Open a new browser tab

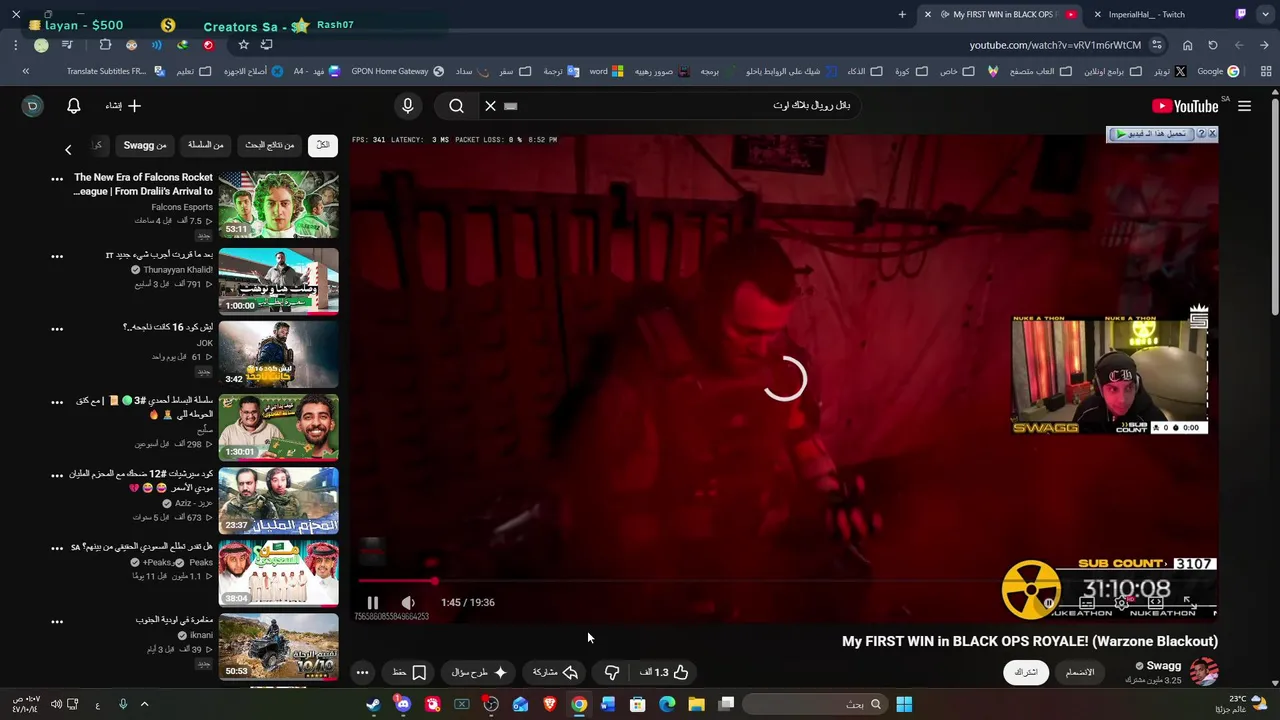902,14
